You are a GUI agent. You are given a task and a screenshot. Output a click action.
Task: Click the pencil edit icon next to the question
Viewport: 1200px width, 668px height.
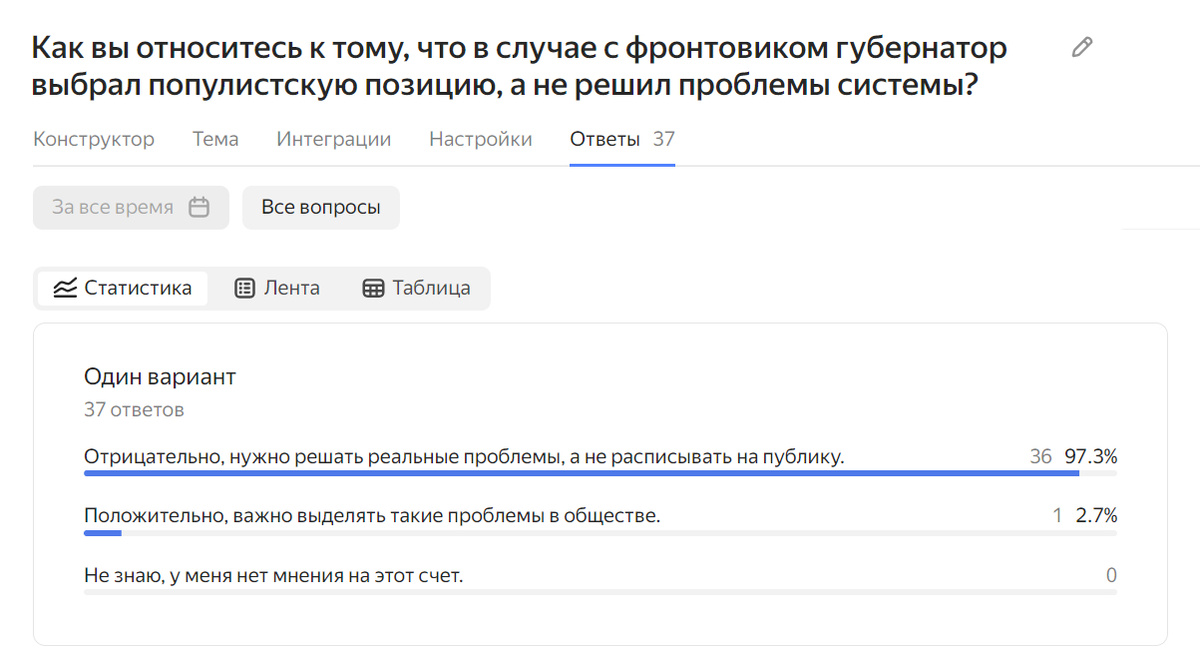pos(1080,46)
